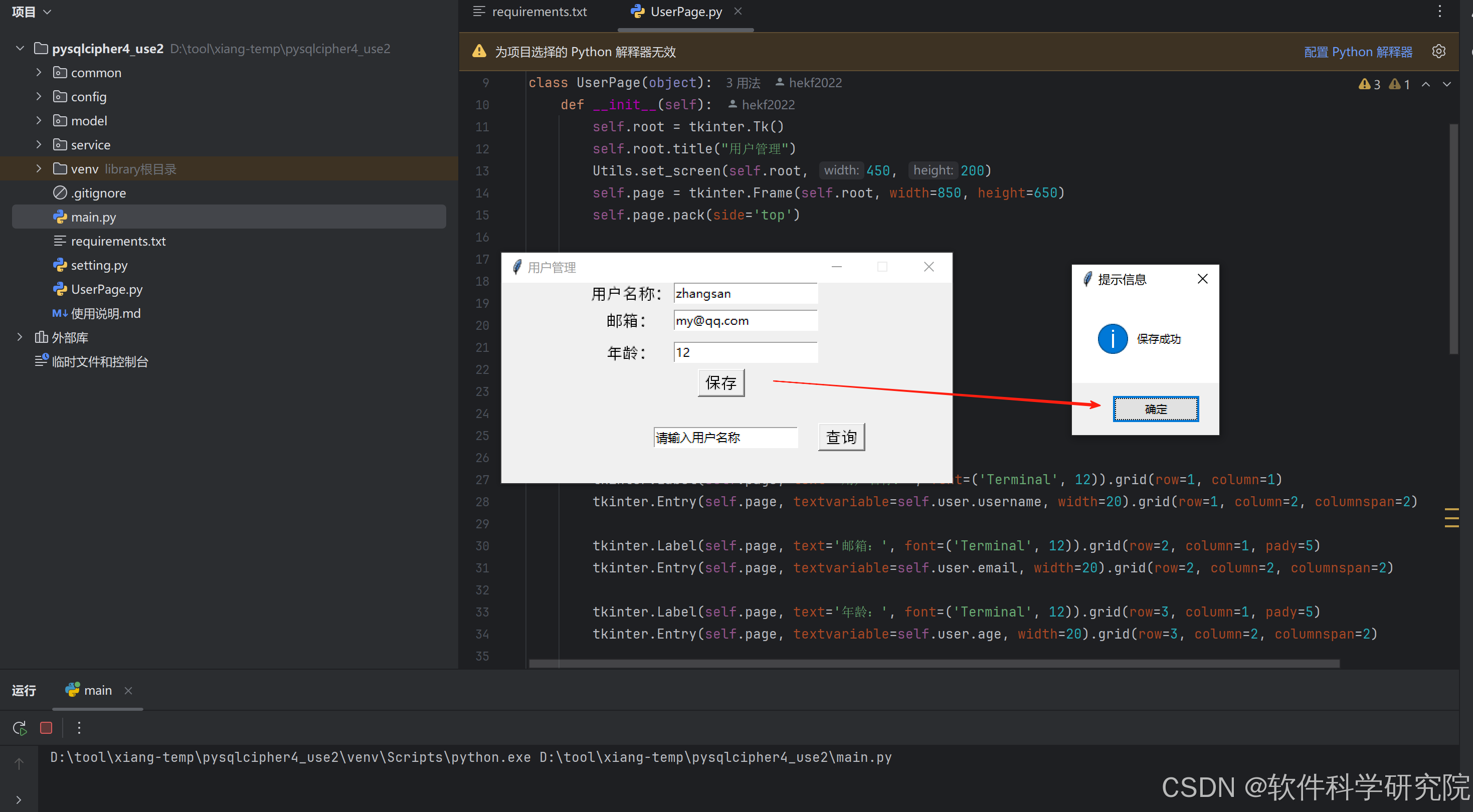Click the 运行 tool window label
The width and height of the screenshot is (1473, 812).
(x=24, y=690)
